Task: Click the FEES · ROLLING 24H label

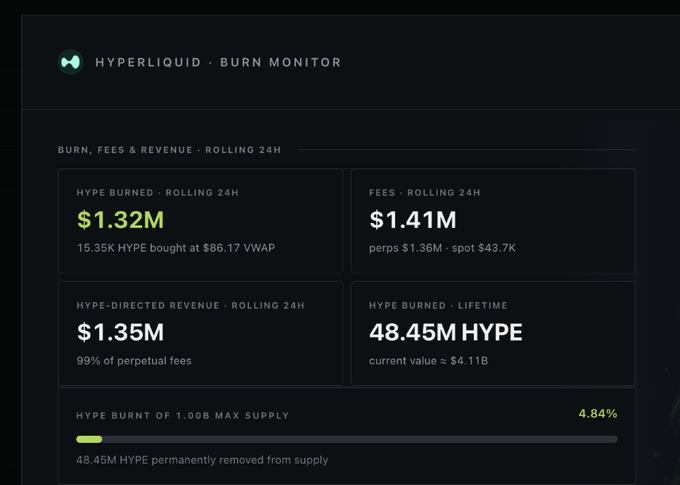Action: click(425, 193)
